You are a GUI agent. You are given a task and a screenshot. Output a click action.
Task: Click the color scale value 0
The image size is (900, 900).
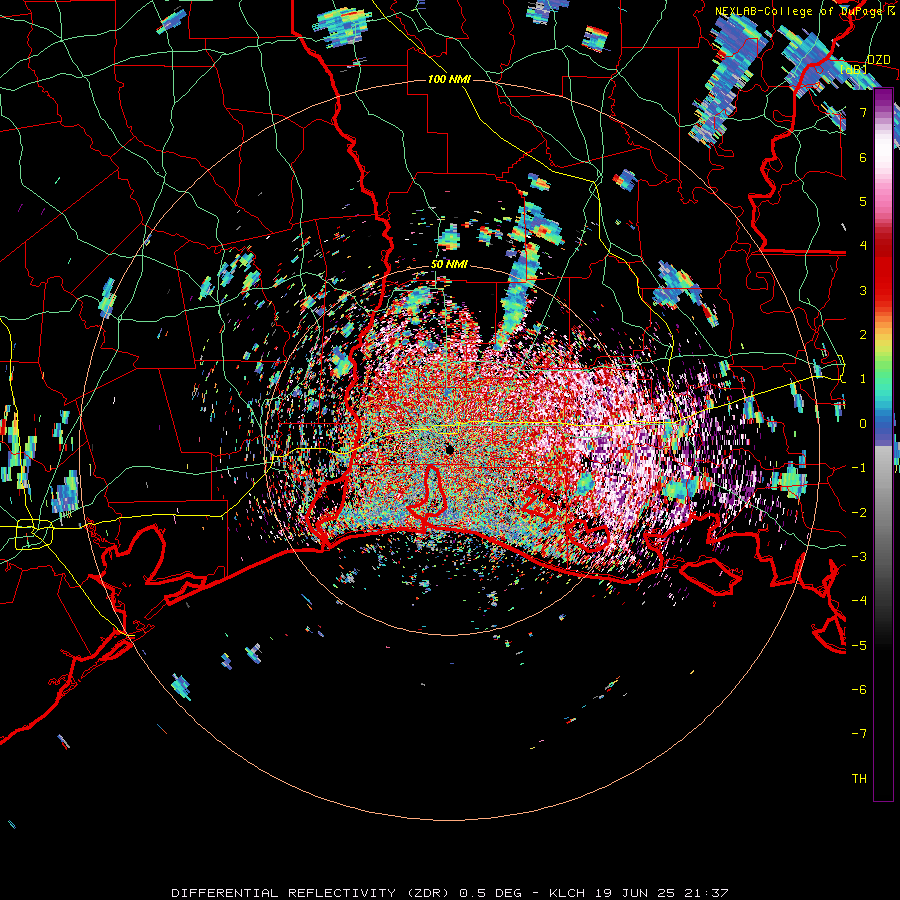pyautogui.click(x=863, y=424)
